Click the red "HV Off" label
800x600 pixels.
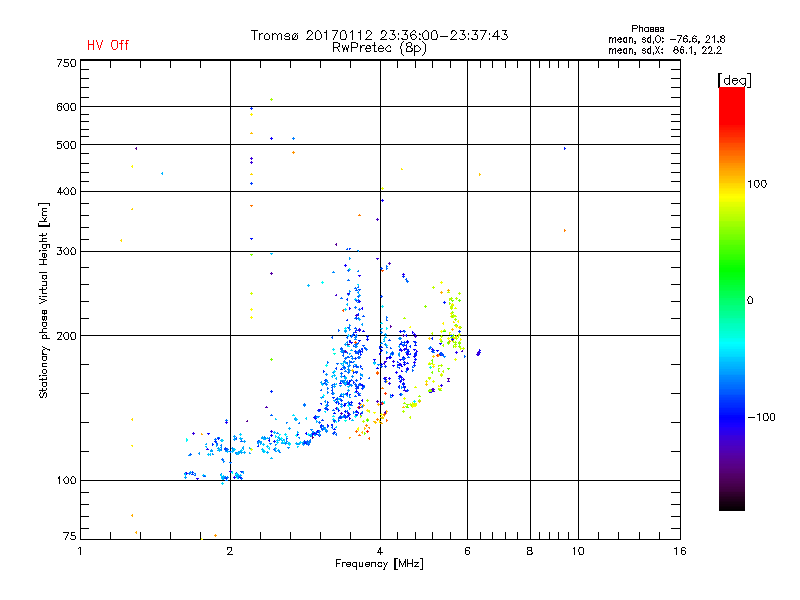[108, 45]
